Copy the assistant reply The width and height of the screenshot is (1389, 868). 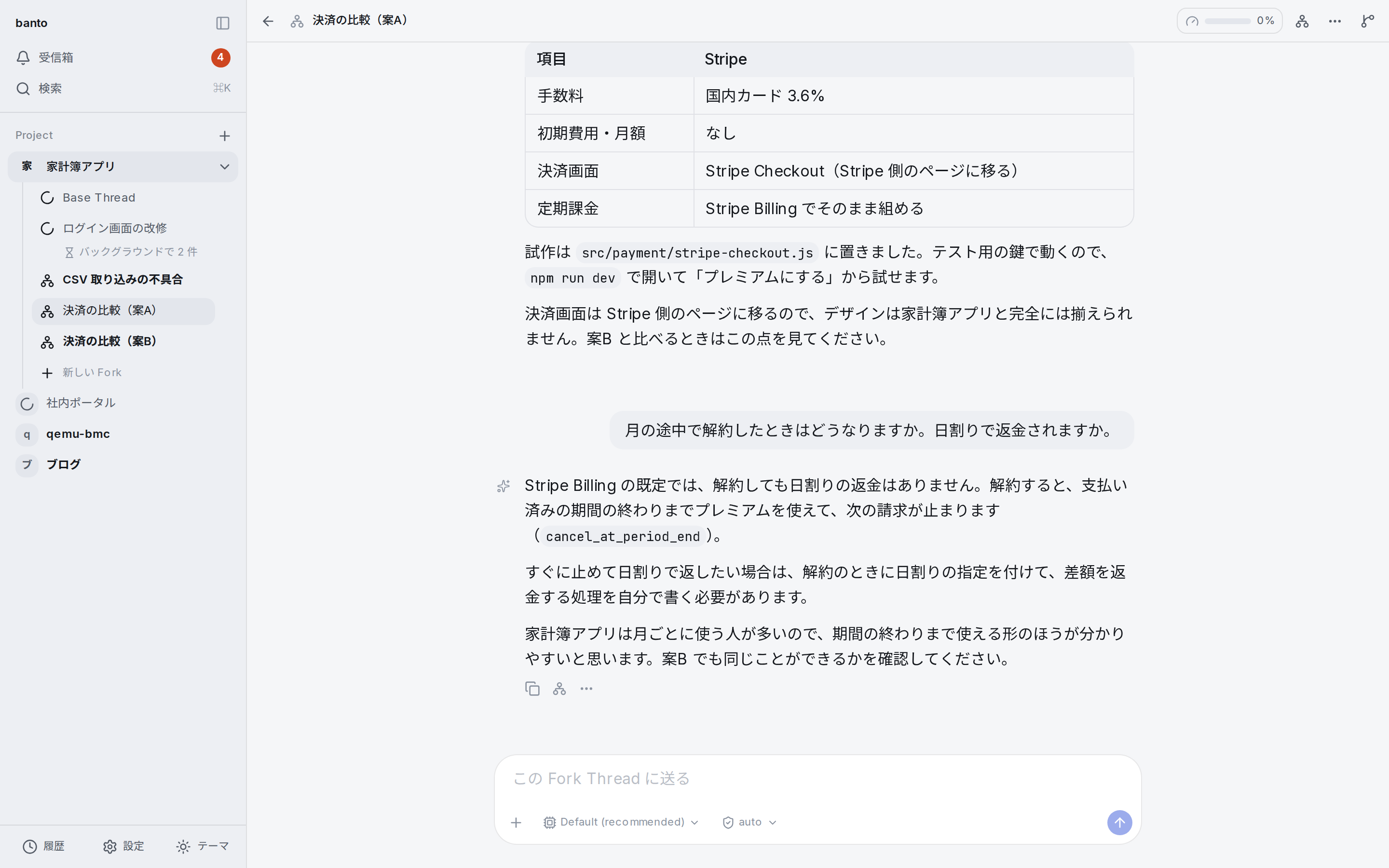click(x=532, y=688)
